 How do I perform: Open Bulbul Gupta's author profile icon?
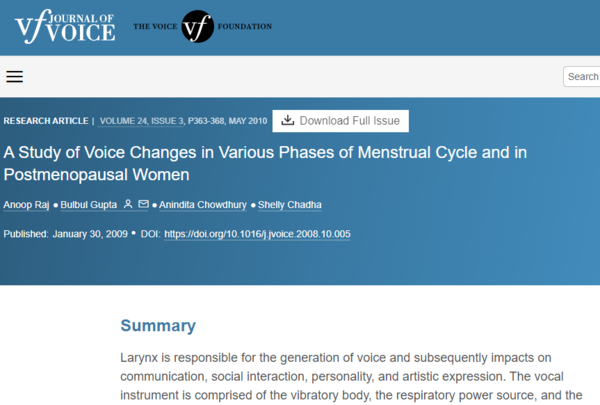tap(127, 205)
